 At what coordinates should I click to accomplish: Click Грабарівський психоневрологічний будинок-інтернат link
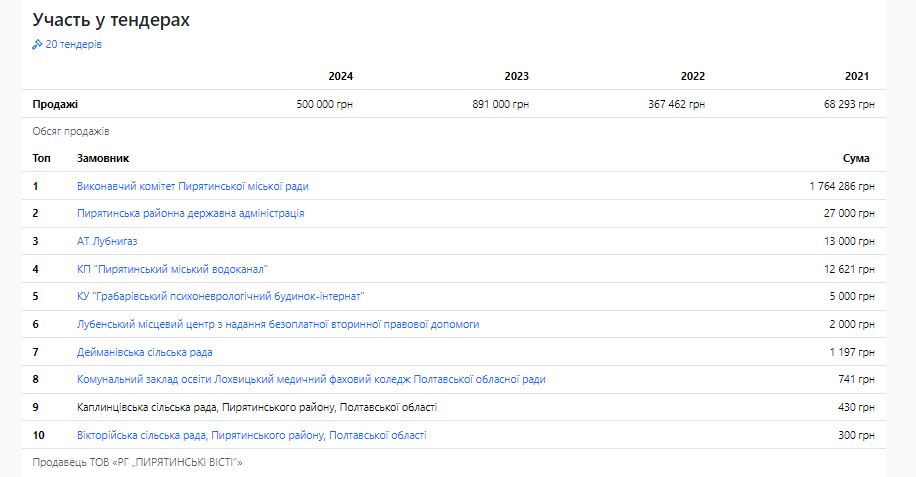[220, 297]
